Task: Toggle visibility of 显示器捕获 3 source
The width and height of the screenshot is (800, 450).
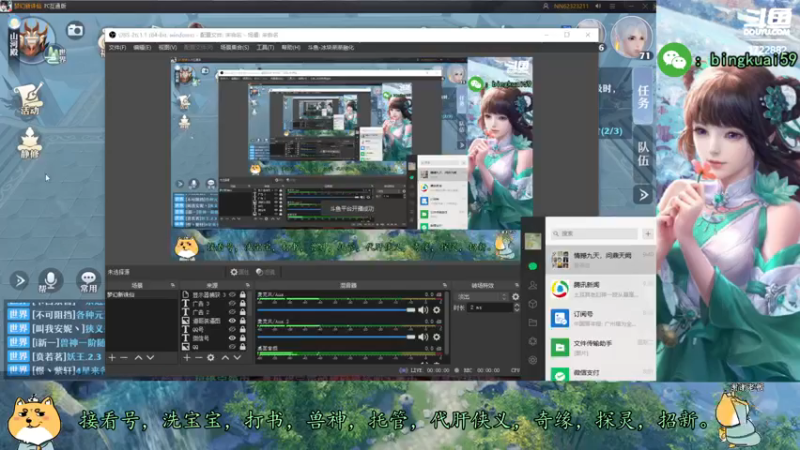Action: point(233,295)
